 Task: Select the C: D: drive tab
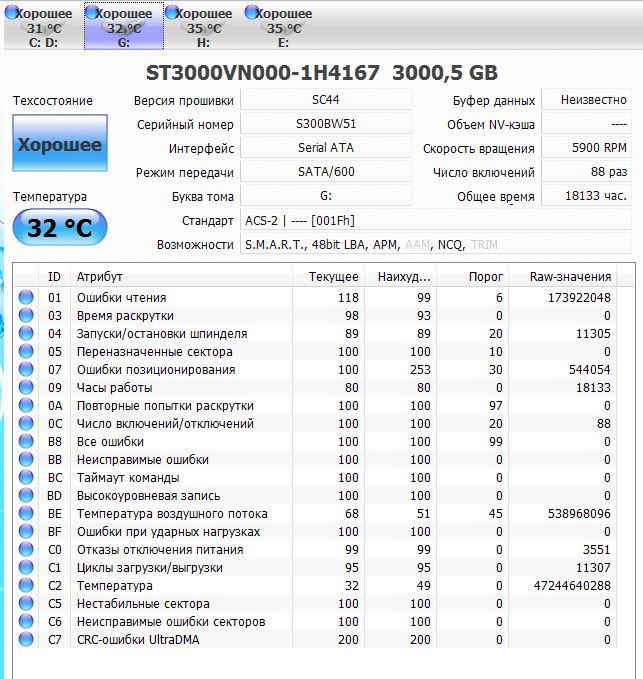pos(43,26)
